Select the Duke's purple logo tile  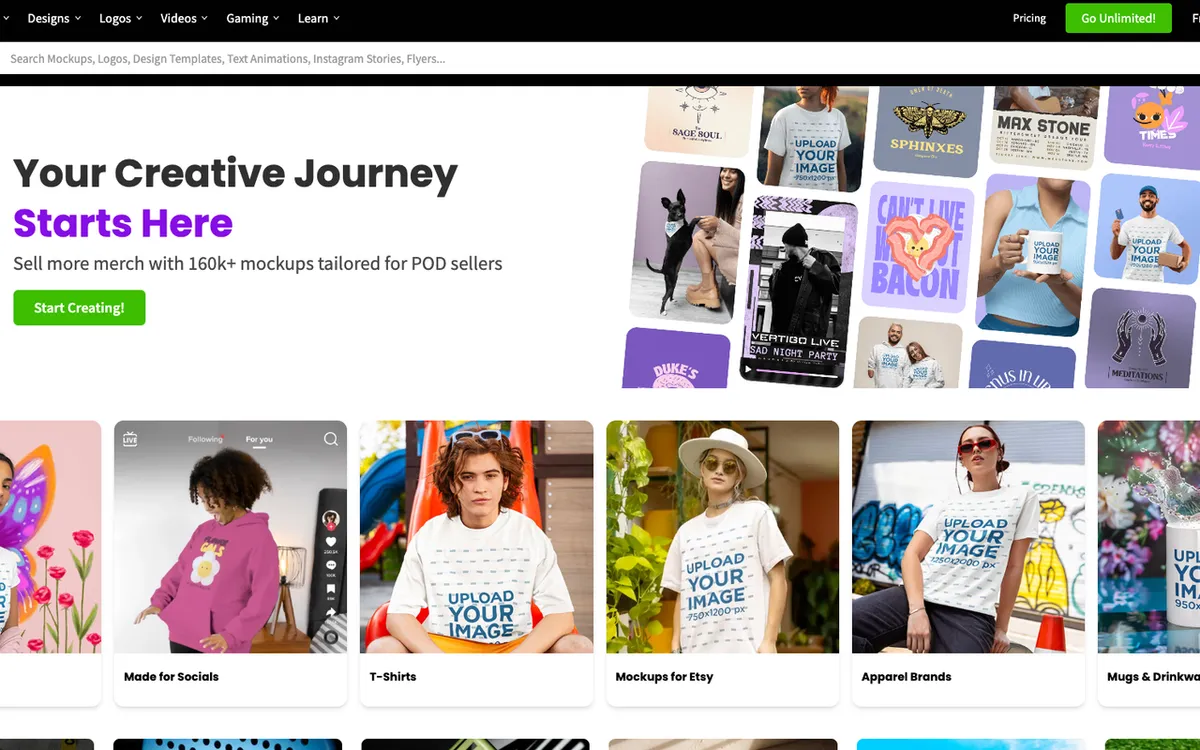(x=676, y=360)
